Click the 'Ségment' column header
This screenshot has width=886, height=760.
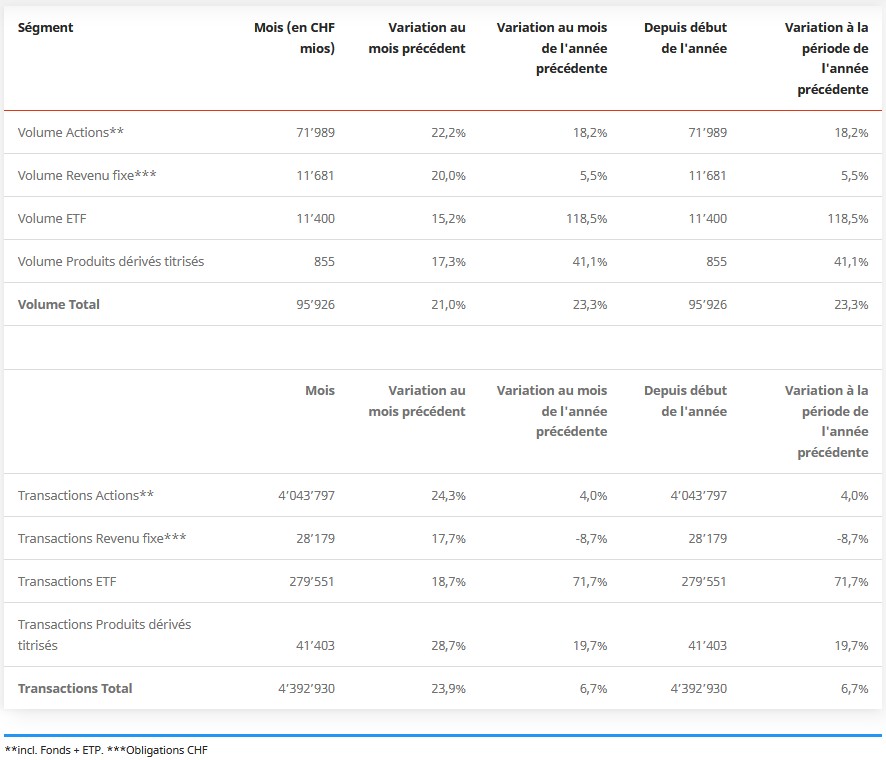click(x=46, y=27)
